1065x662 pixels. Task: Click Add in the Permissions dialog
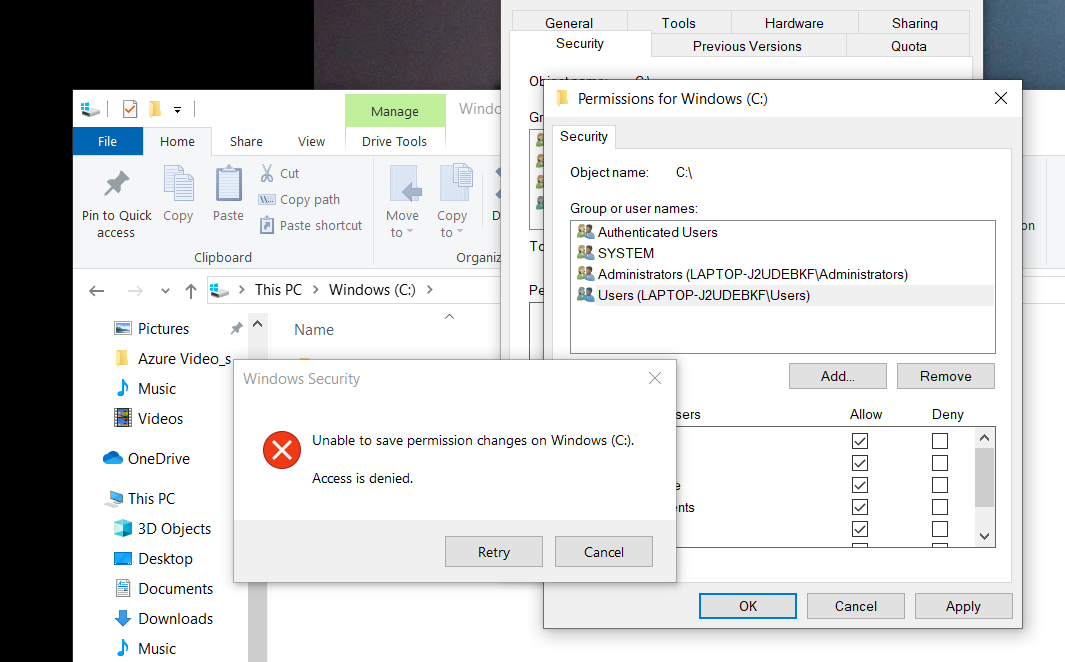click(x=837, y=376)
